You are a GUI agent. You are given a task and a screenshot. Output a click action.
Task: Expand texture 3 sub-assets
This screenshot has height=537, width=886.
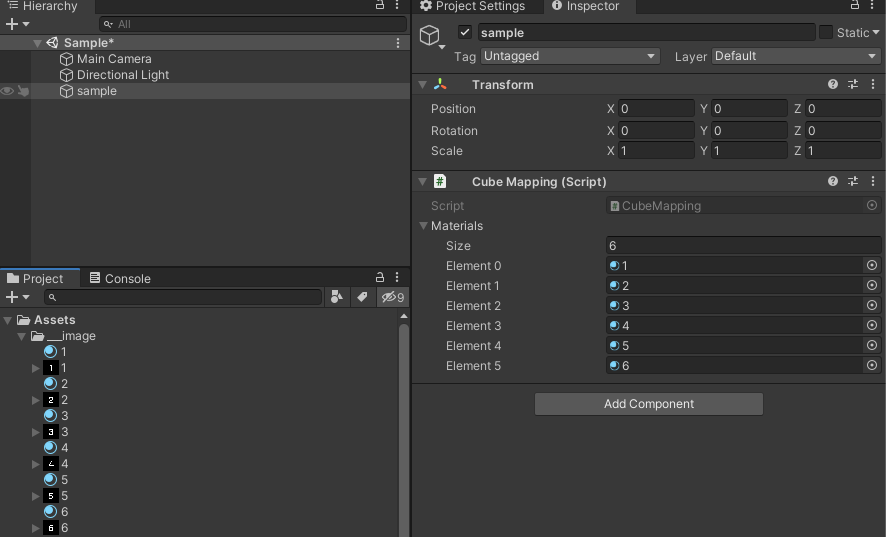36,432
